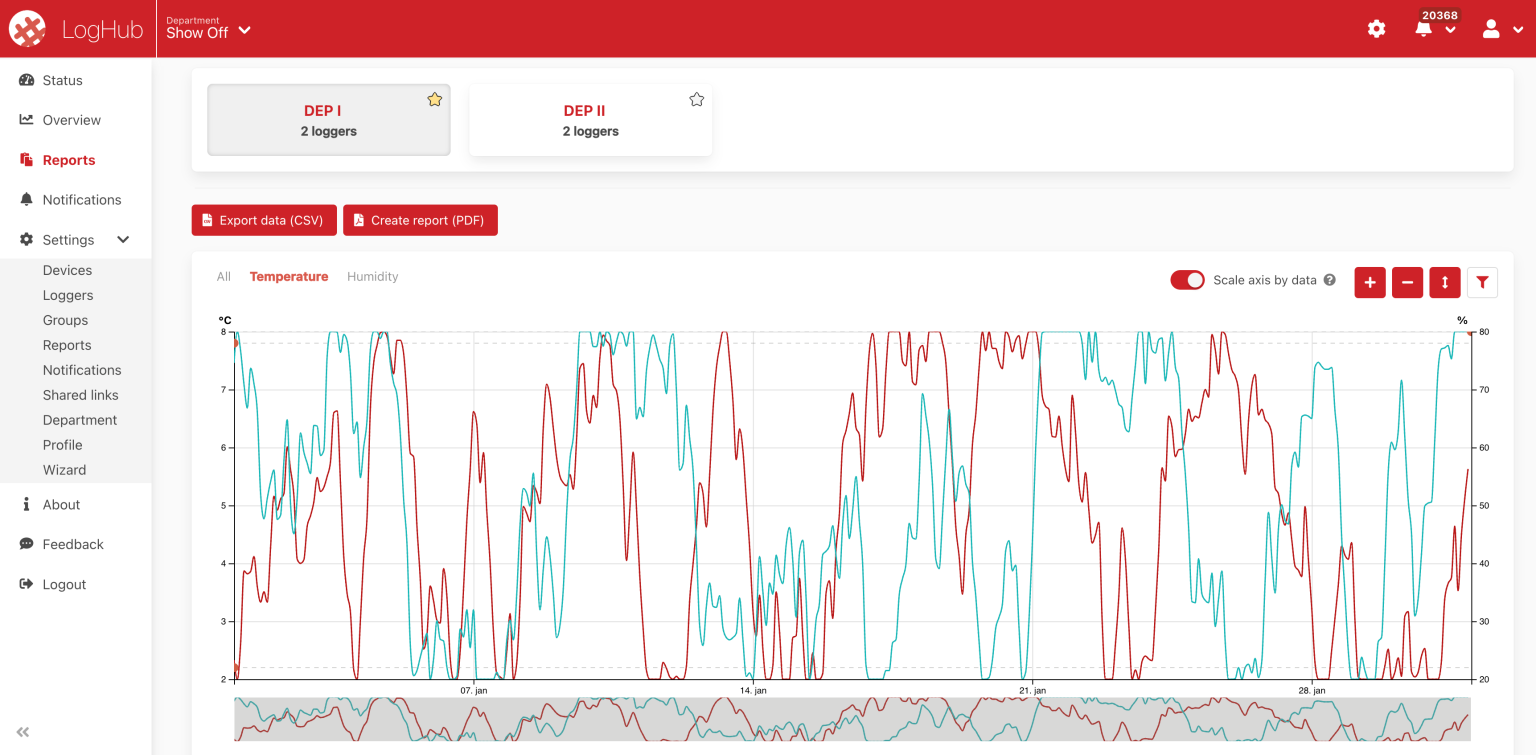Screen dimensions: 1536x755
Task: Open the Department Show Off dropdown
Action: point(208,28)
